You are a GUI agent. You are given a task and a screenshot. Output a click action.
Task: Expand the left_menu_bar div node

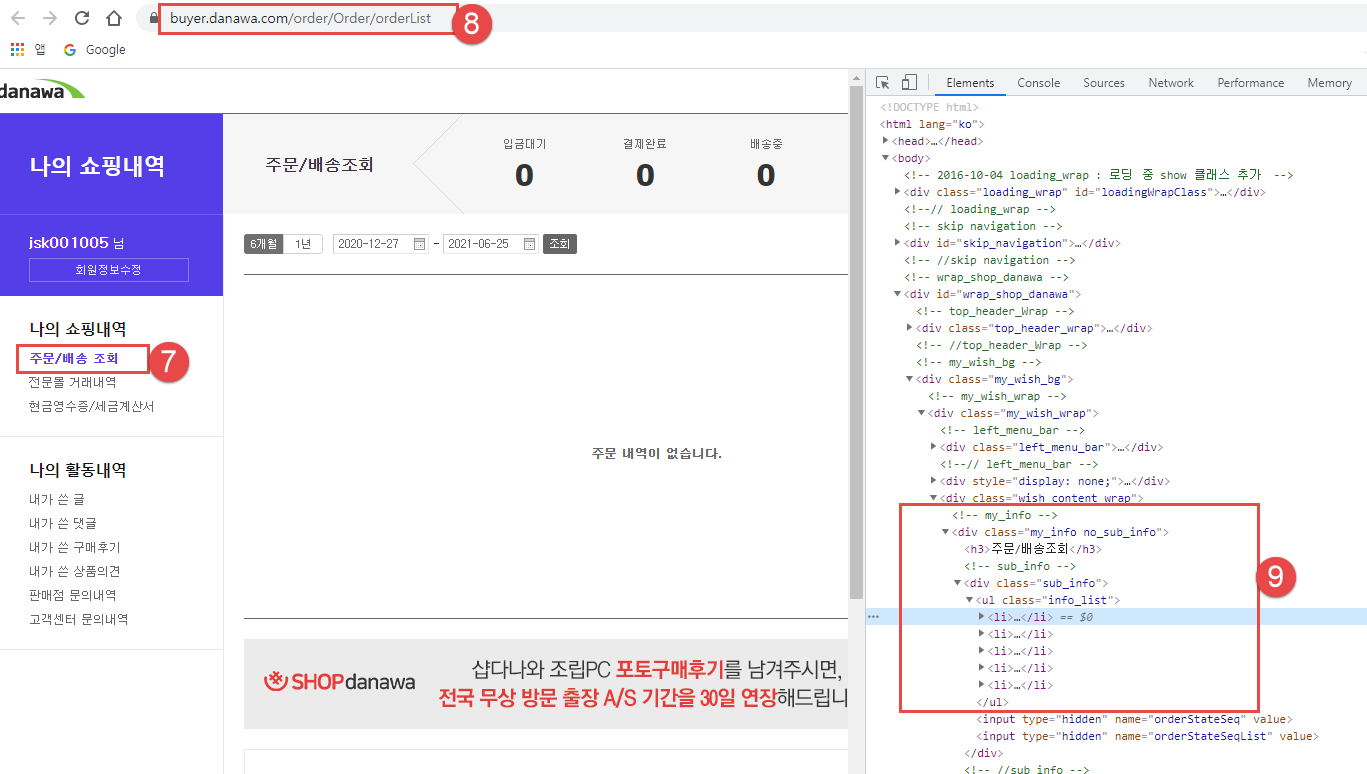tap(934, 447)
